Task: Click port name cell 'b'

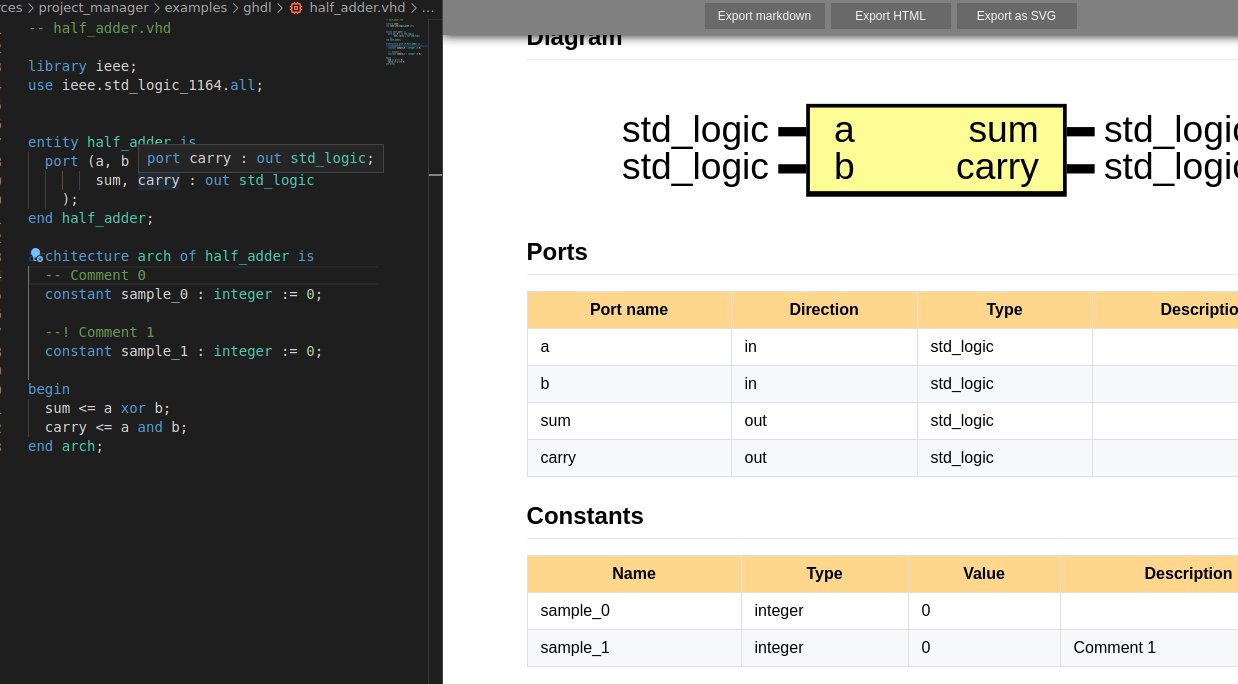Action: 629,384
